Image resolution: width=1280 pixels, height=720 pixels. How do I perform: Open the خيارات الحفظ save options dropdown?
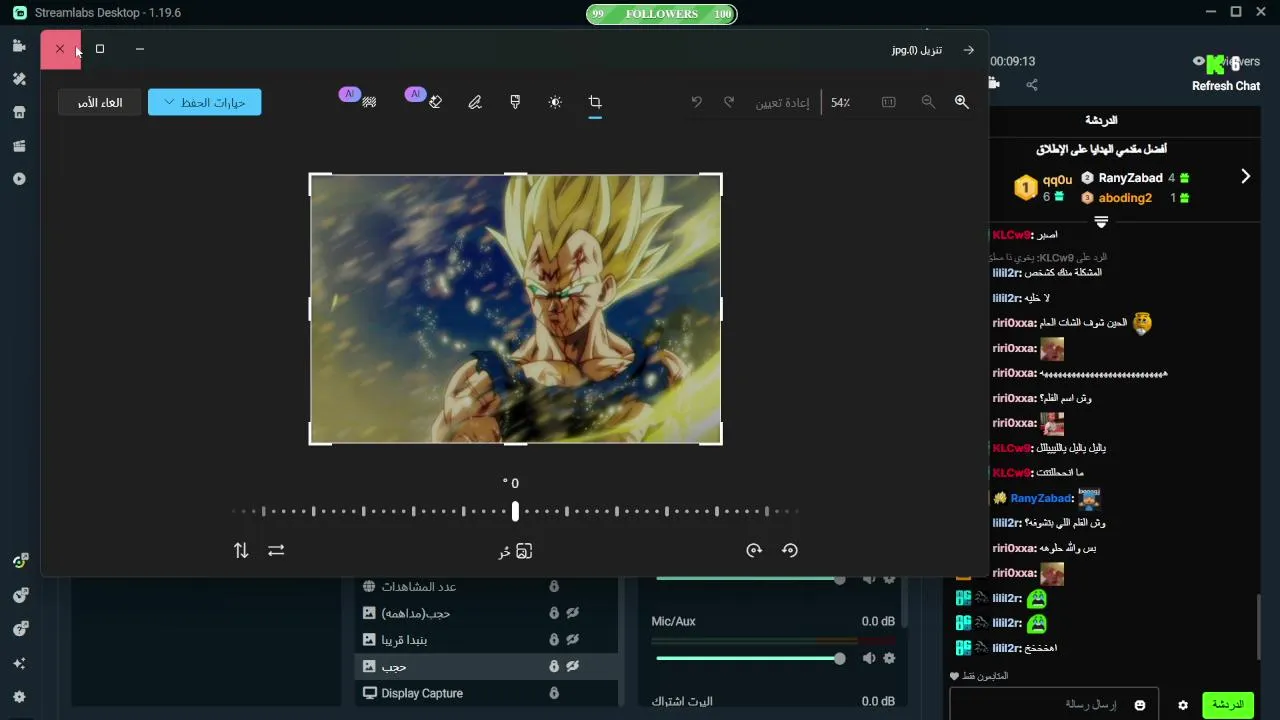pos(205,102)
